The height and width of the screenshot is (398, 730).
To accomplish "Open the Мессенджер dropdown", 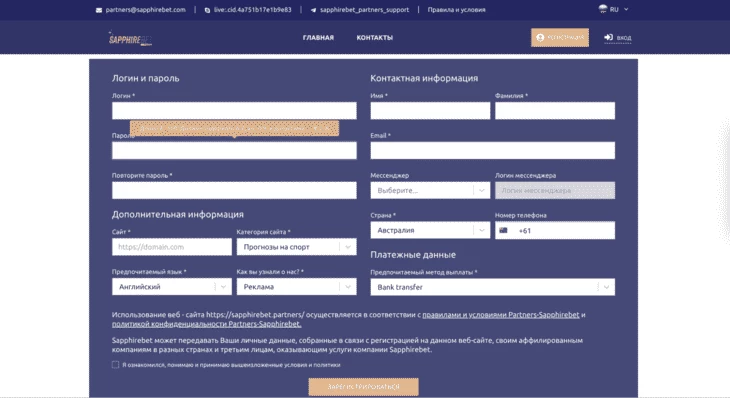I will pyautogui.click(x=430, y=190).
